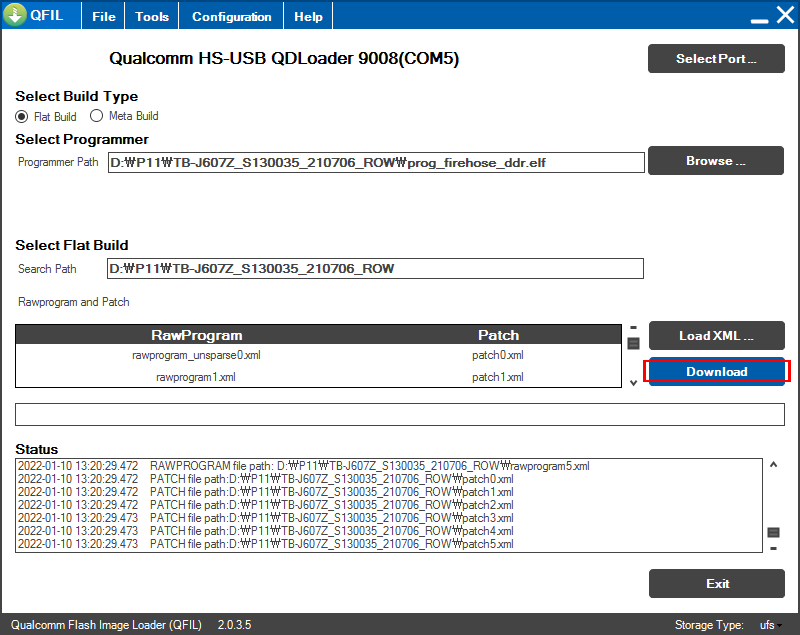Screen dimensions: 800x635
Task: Select the Flat Build radio button
Action: pyautogui.click(x=21, y=116)
